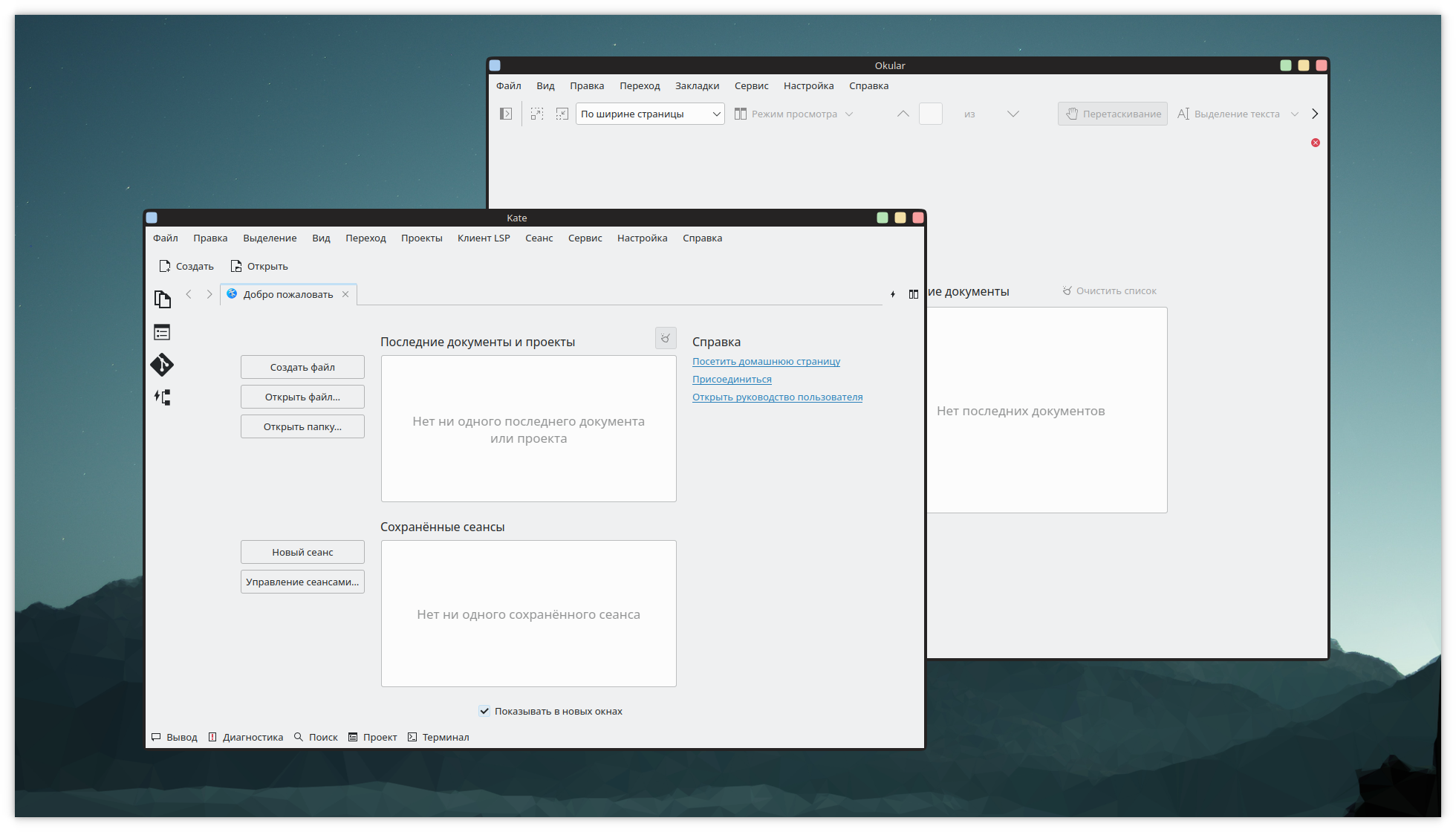Open 'По ширине страницы' zoom combo box

pos(650,114)
